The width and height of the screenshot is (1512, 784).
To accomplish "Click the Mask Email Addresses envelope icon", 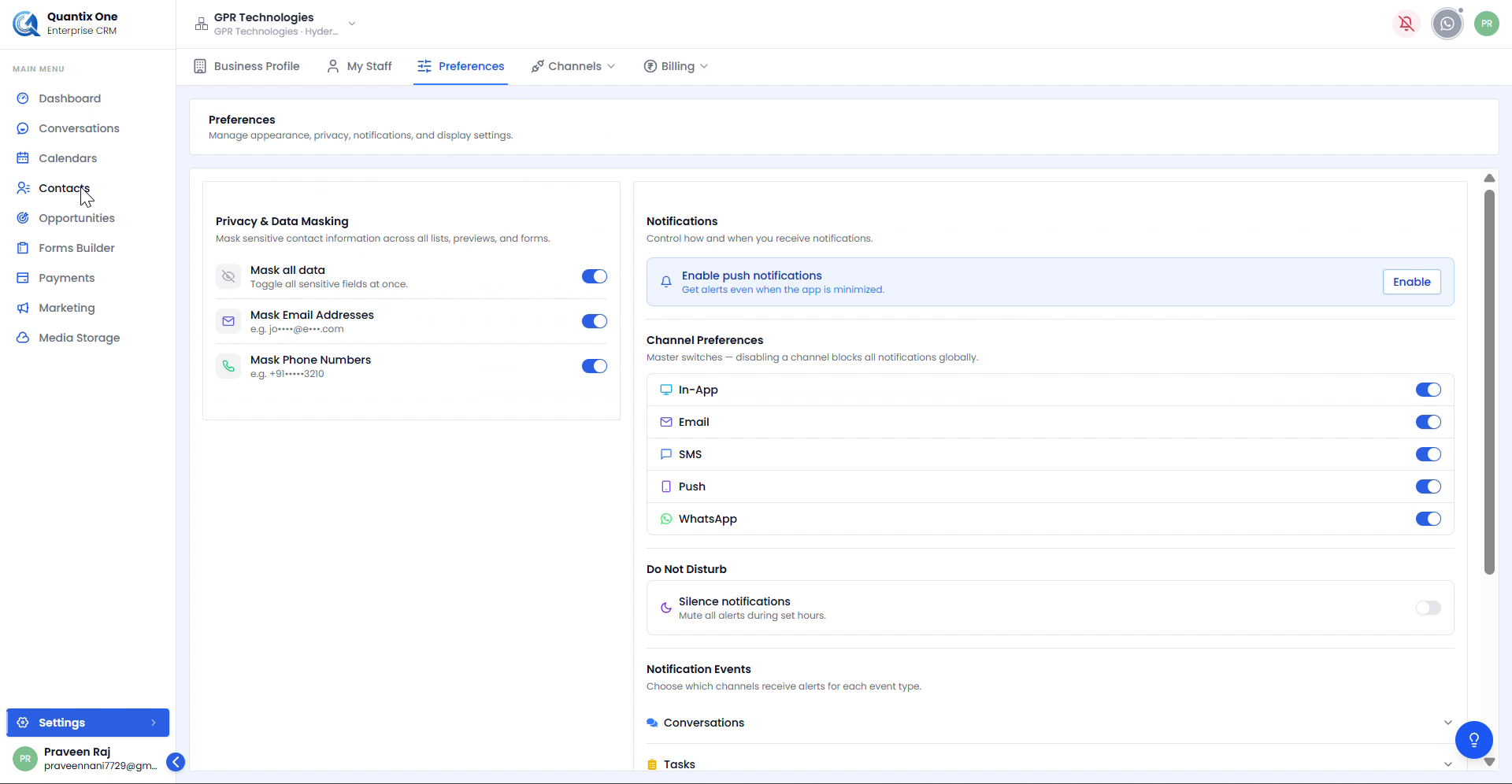I will pyautogui.click(x=228, y=321).
